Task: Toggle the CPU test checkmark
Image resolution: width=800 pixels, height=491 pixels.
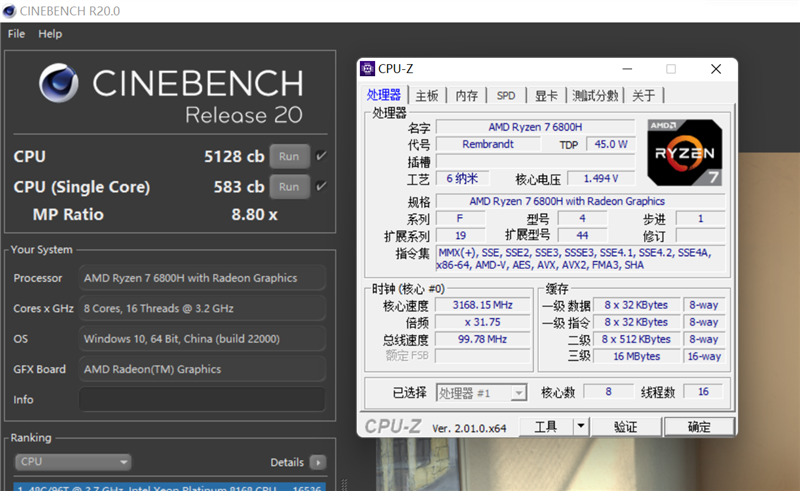Action: [x=321, y=156]
